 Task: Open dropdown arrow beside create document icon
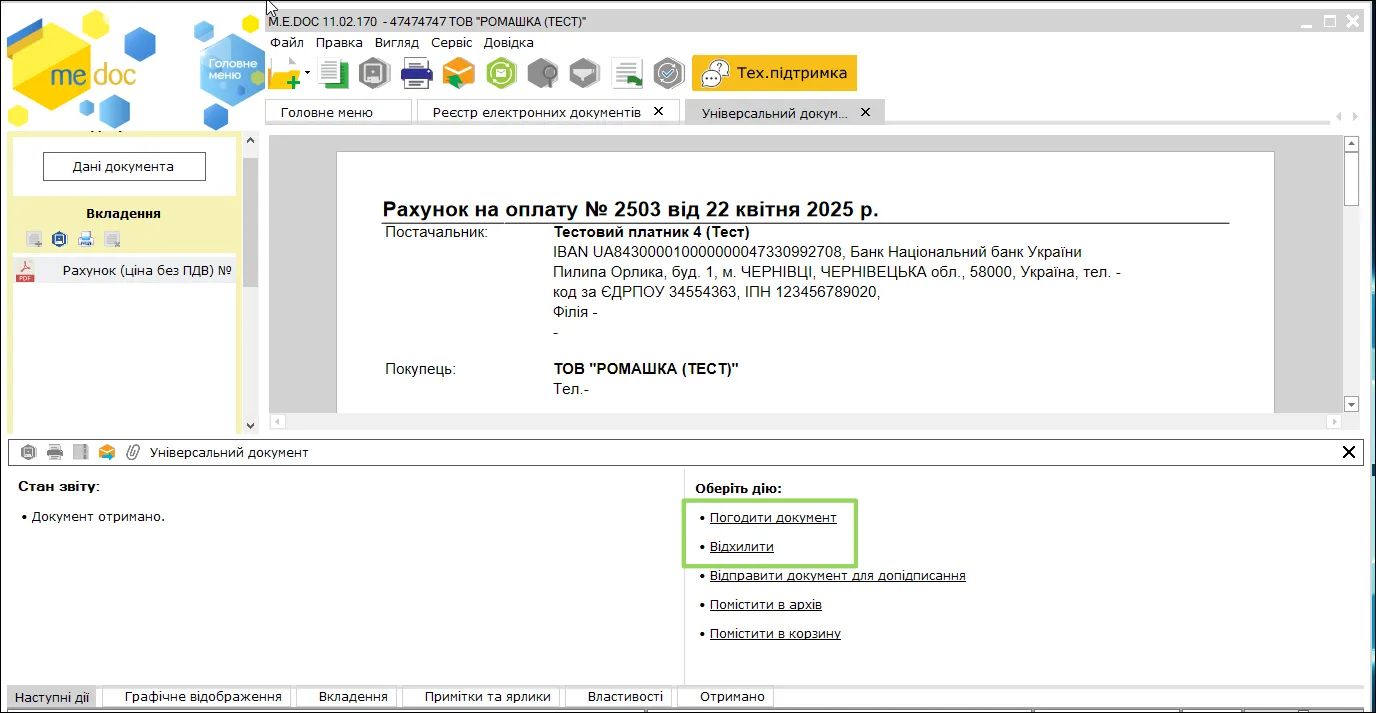(x=308, y=72)
